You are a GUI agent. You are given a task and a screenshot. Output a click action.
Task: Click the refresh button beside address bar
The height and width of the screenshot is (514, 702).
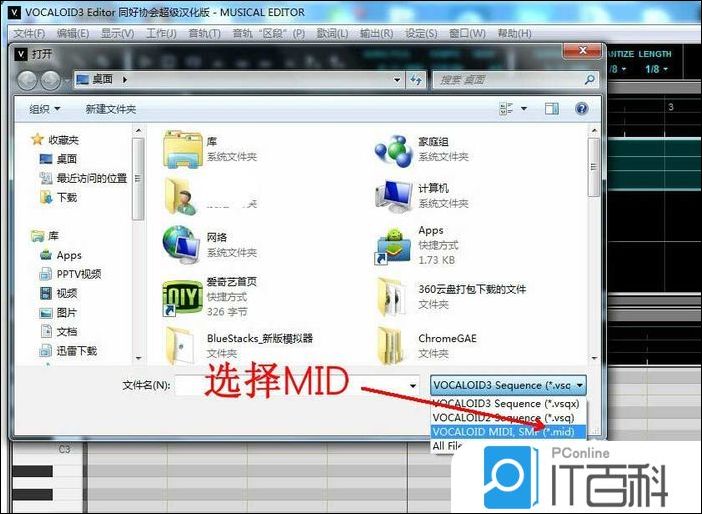416,80
